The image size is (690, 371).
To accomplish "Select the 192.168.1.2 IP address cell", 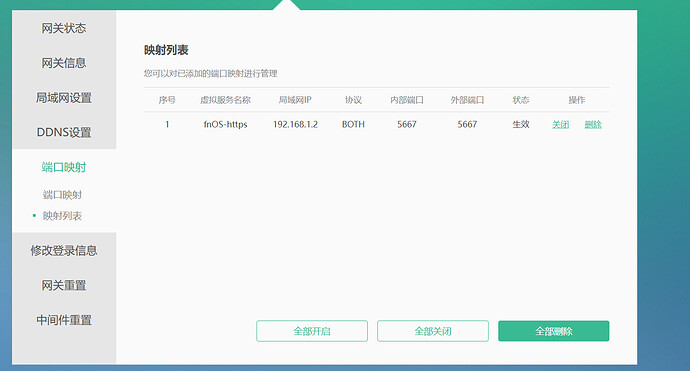I will 295,125.
